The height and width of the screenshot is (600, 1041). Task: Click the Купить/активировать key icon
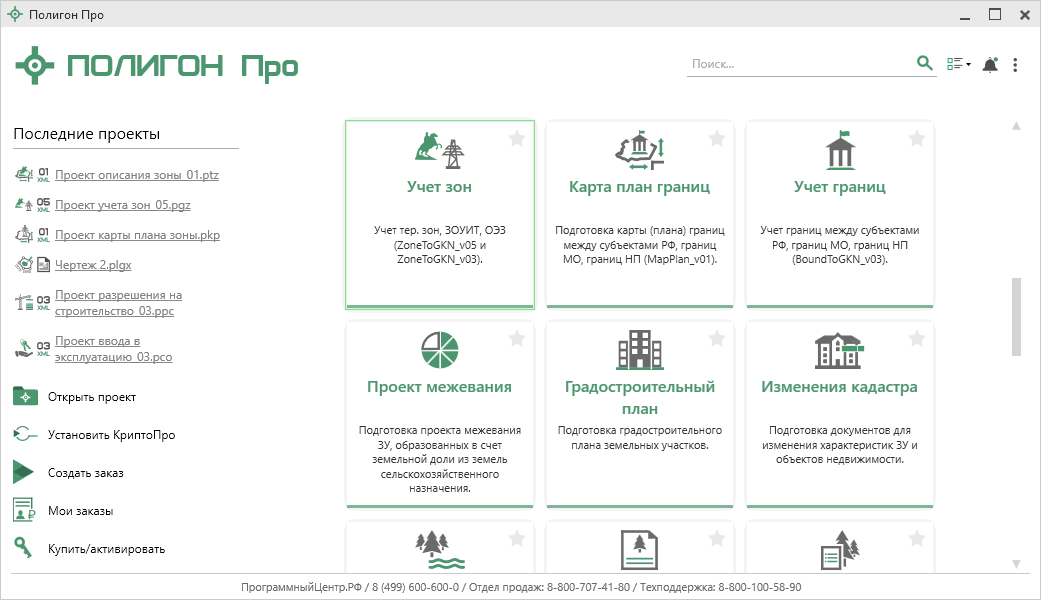click(x=24, y=547)
